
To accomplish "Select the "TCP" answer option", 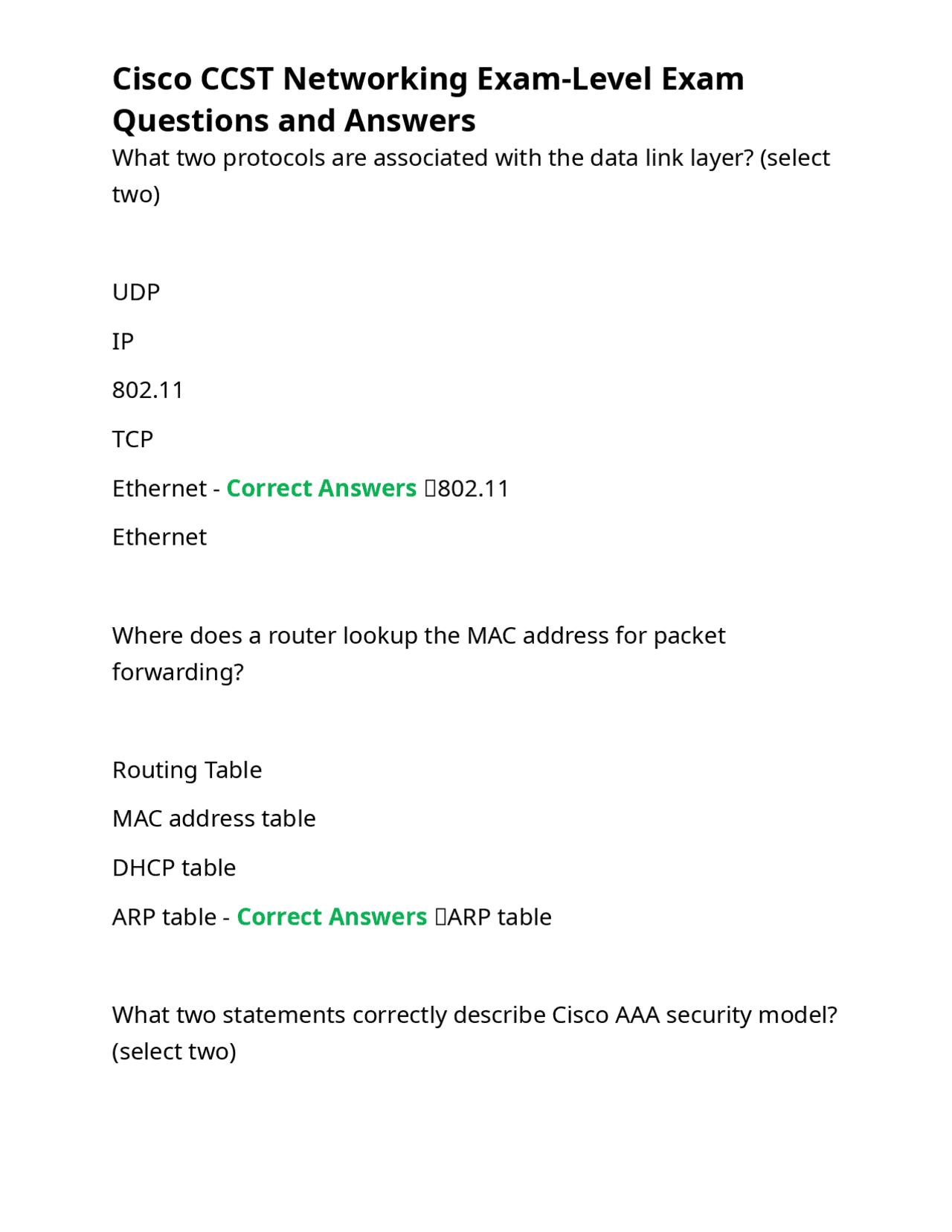I will (132, 439).
